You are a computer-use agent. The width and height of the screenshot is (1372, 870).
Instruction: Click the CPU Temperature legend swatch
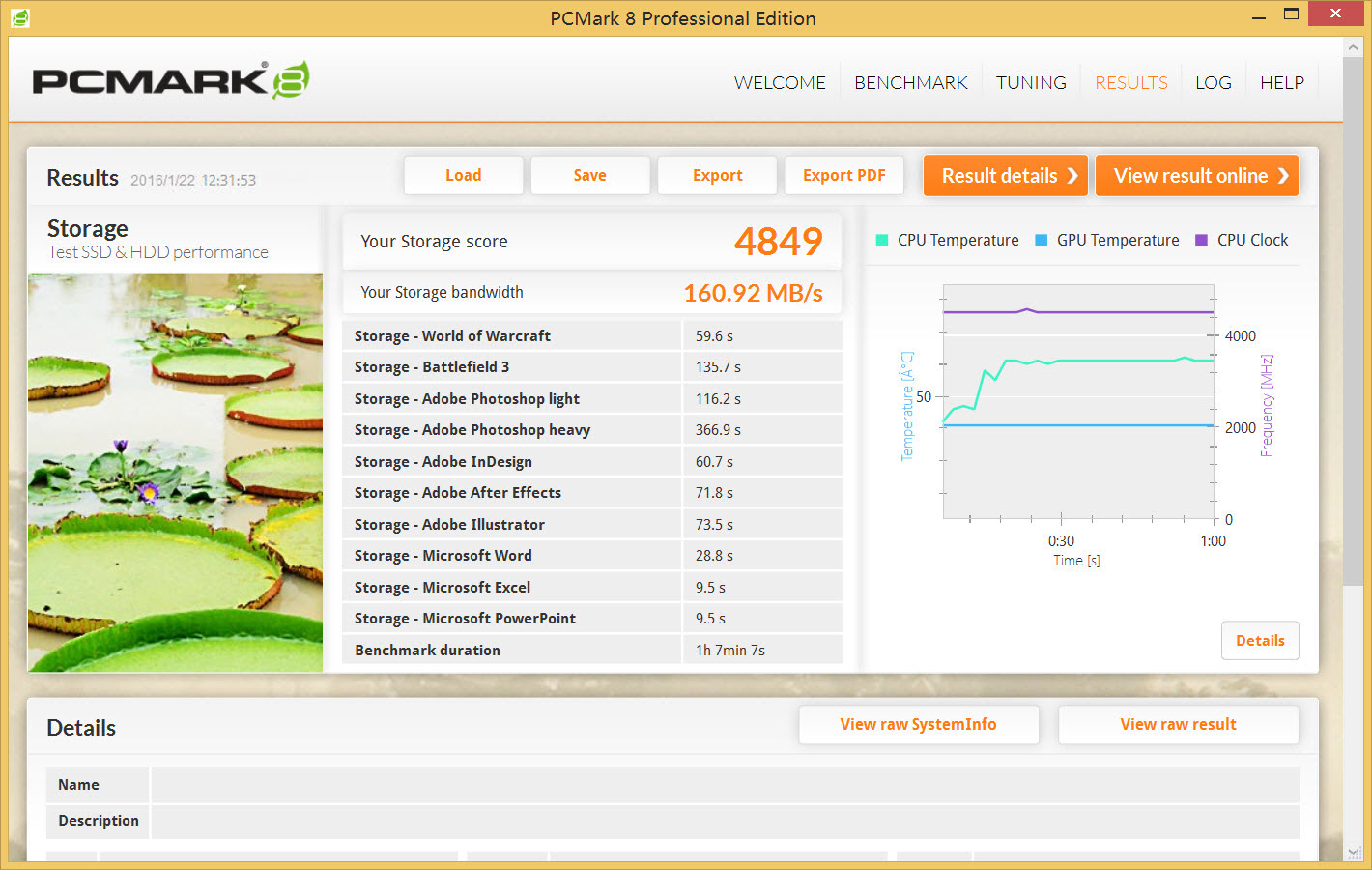(881, 241)
